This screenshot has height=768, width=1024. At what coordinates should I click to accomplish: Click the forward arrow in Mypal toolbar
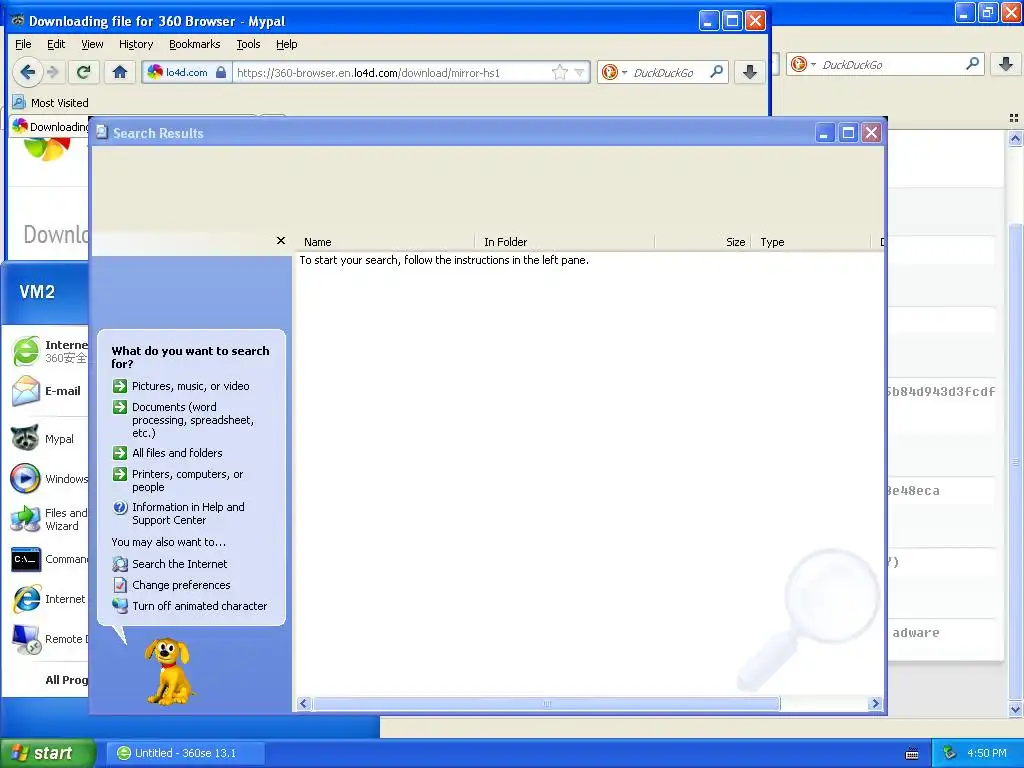click(54, 72)
